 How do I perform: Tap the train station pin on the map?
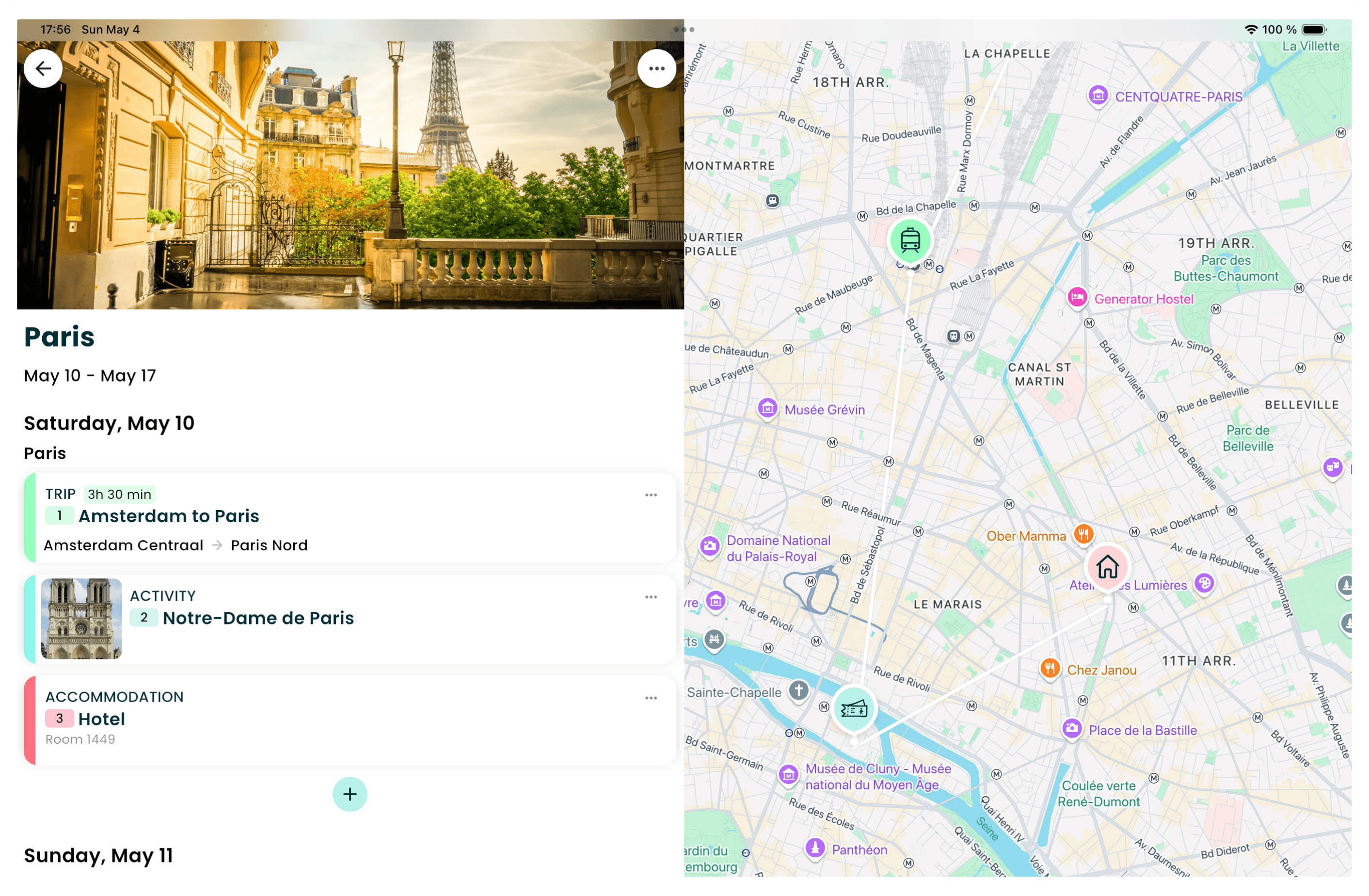tap(910, 240)
